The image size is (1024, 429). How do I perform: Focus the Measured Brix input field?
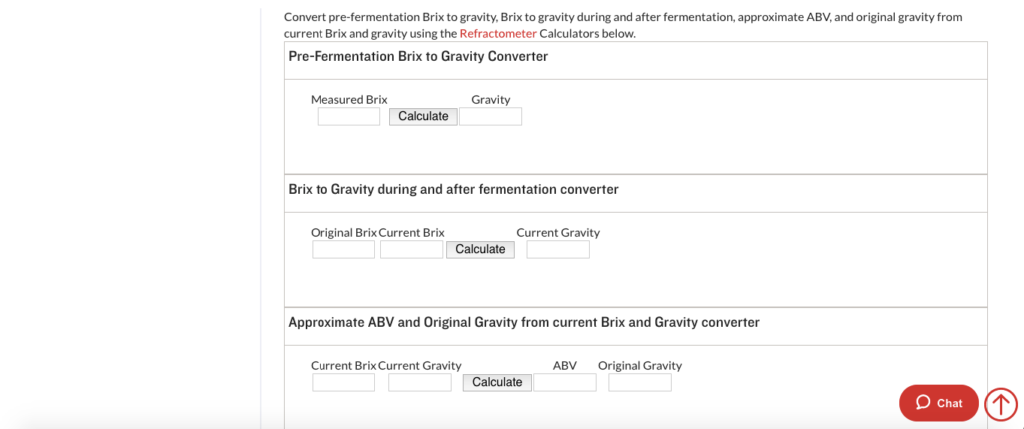click(349, 117)
